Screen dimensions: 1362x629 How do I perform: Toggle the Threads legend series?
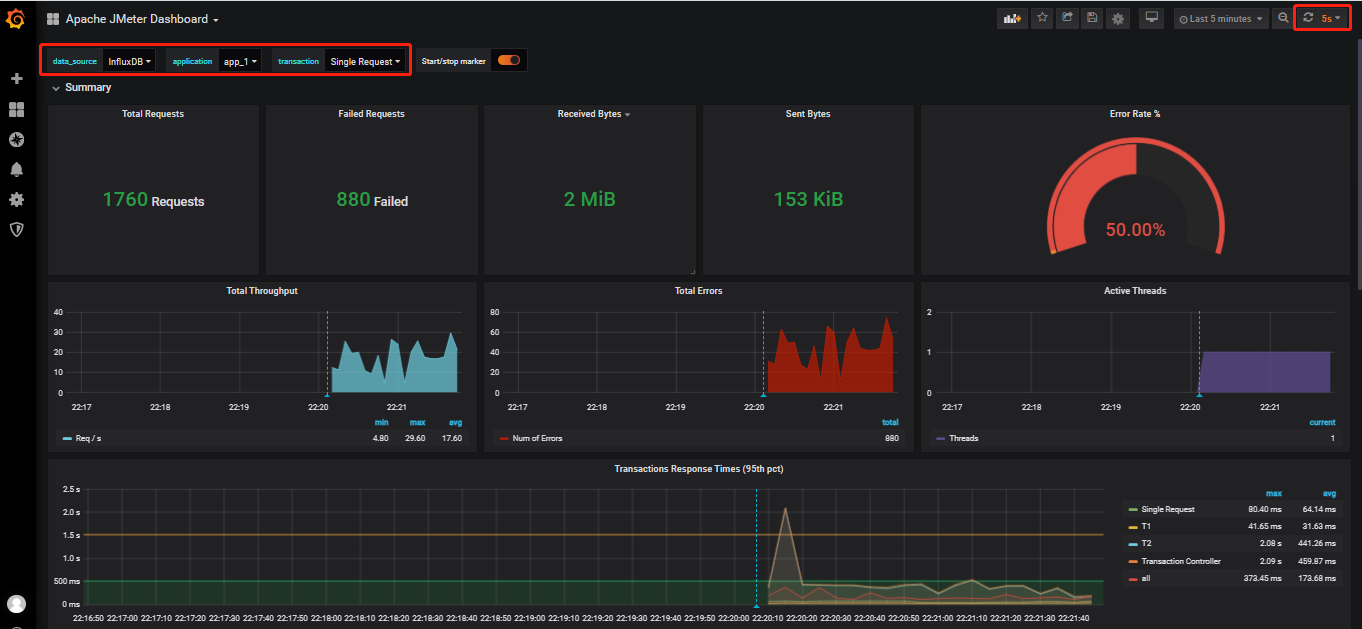click(963, 438)
